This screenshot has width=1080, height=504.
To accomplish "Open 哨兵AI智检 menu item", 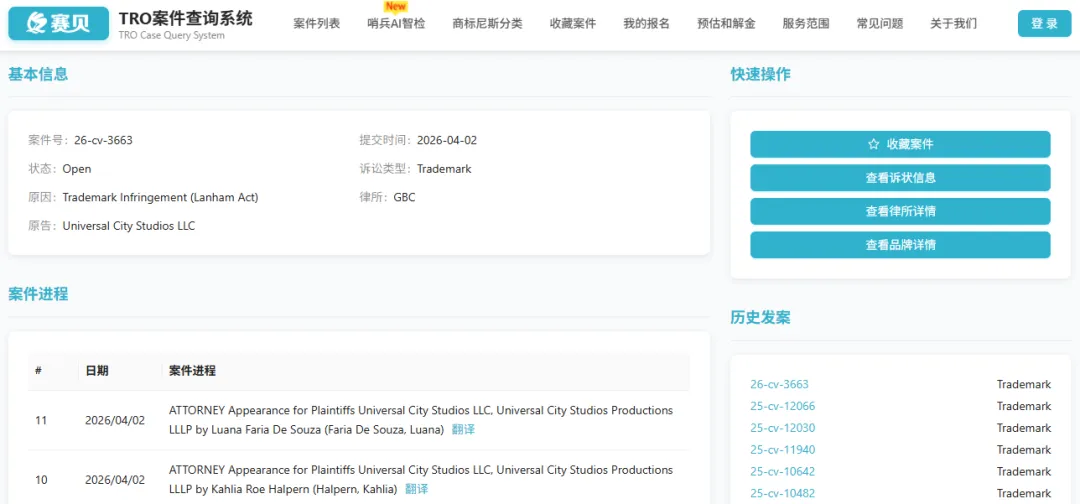I will coord(396,24).
